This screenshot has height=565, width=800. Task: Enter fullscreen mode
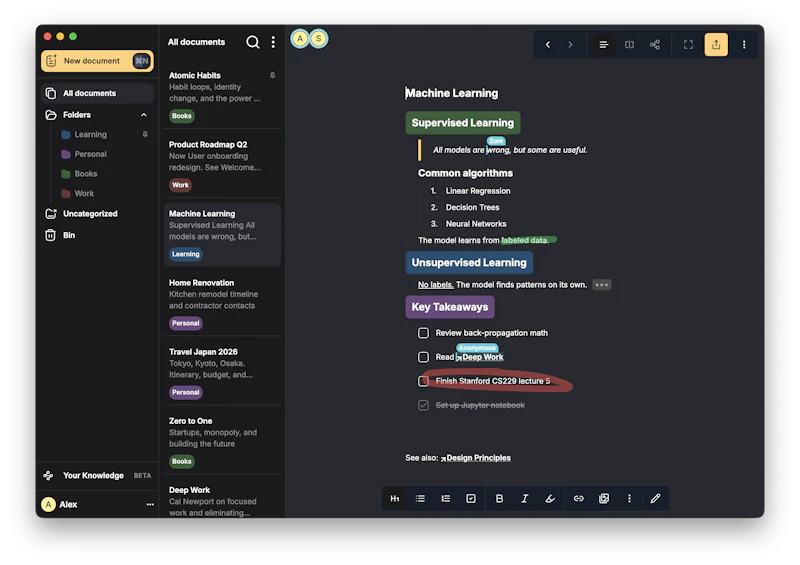pos(688,45)
